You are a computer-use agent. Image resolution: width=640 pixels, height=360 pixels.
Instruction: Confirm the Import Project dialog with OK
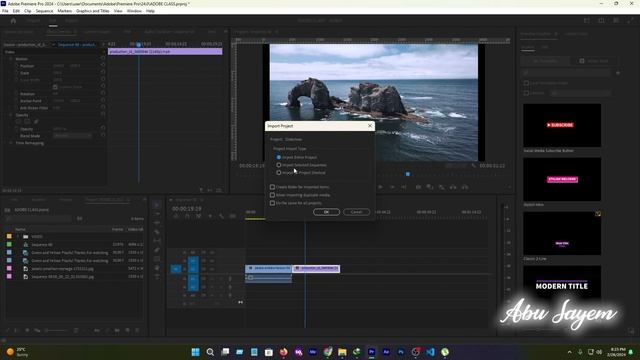[326, 212]
